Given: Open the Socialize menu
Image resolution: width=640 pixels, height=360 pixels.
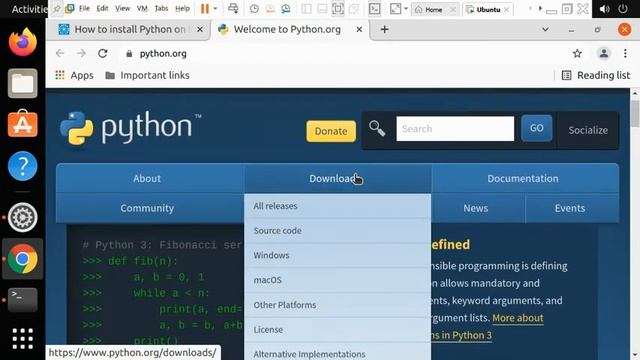Looking at the screenshot, I should [x=588, y=130].
